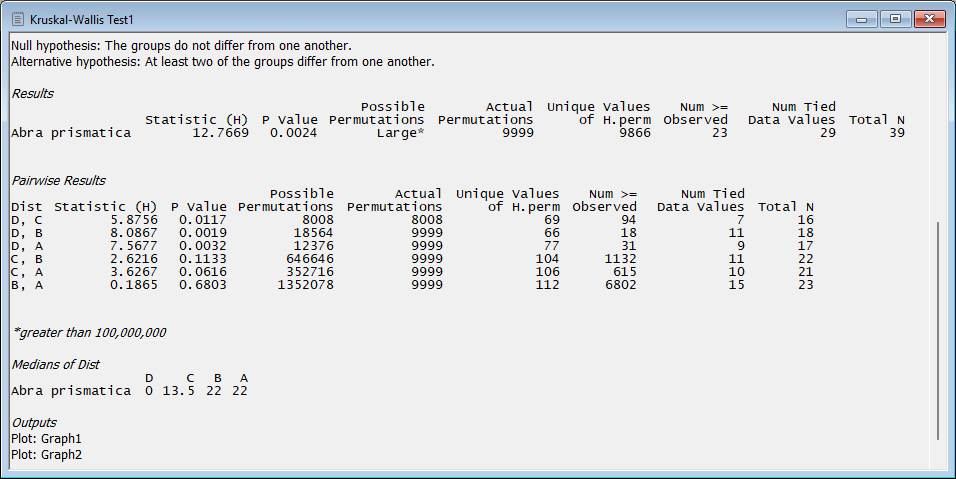The image size is (956, 479).
Task: Click the greater than 100,000,000 footnote
Action: (x=88, y=332)
